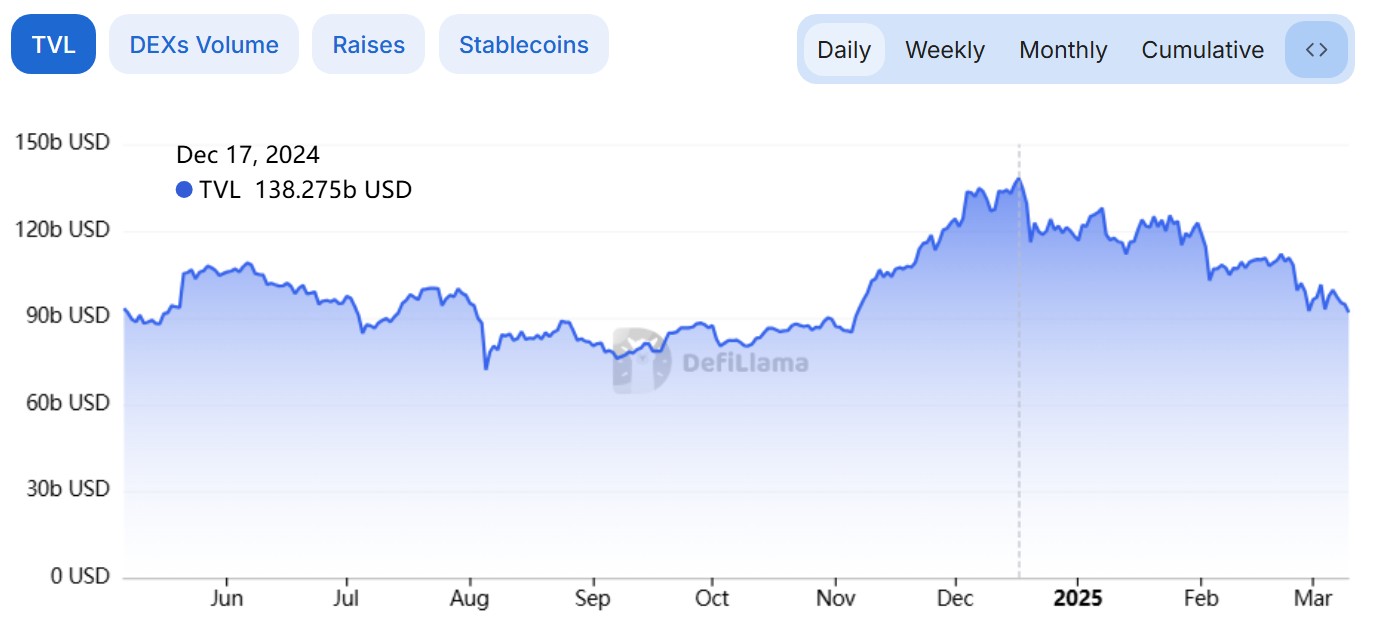Select the TVL chart tab
Screen dimensions: 1381x625
point(53,45)
